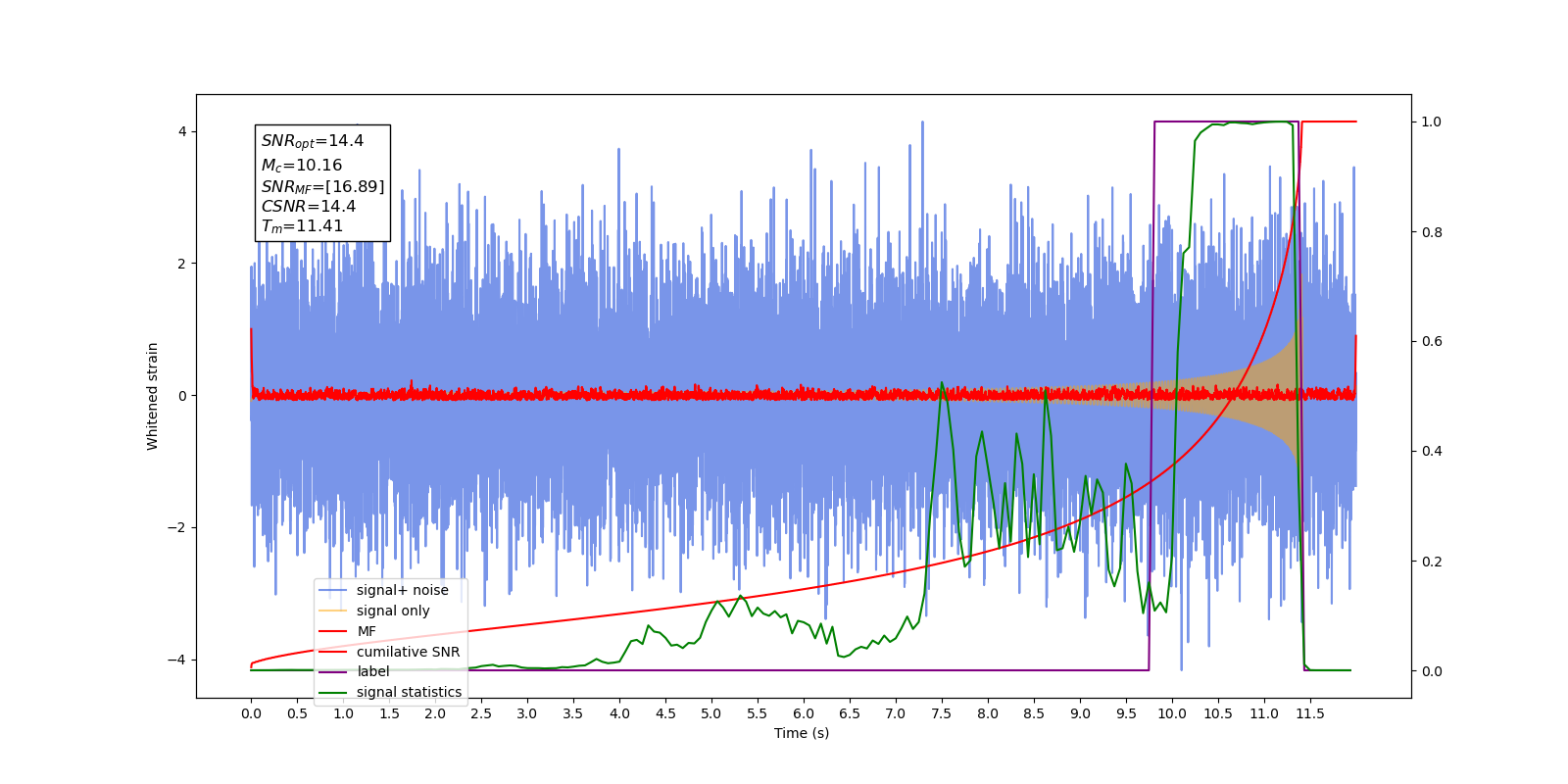Click the left y-axis tick label −4

[177, 660]
